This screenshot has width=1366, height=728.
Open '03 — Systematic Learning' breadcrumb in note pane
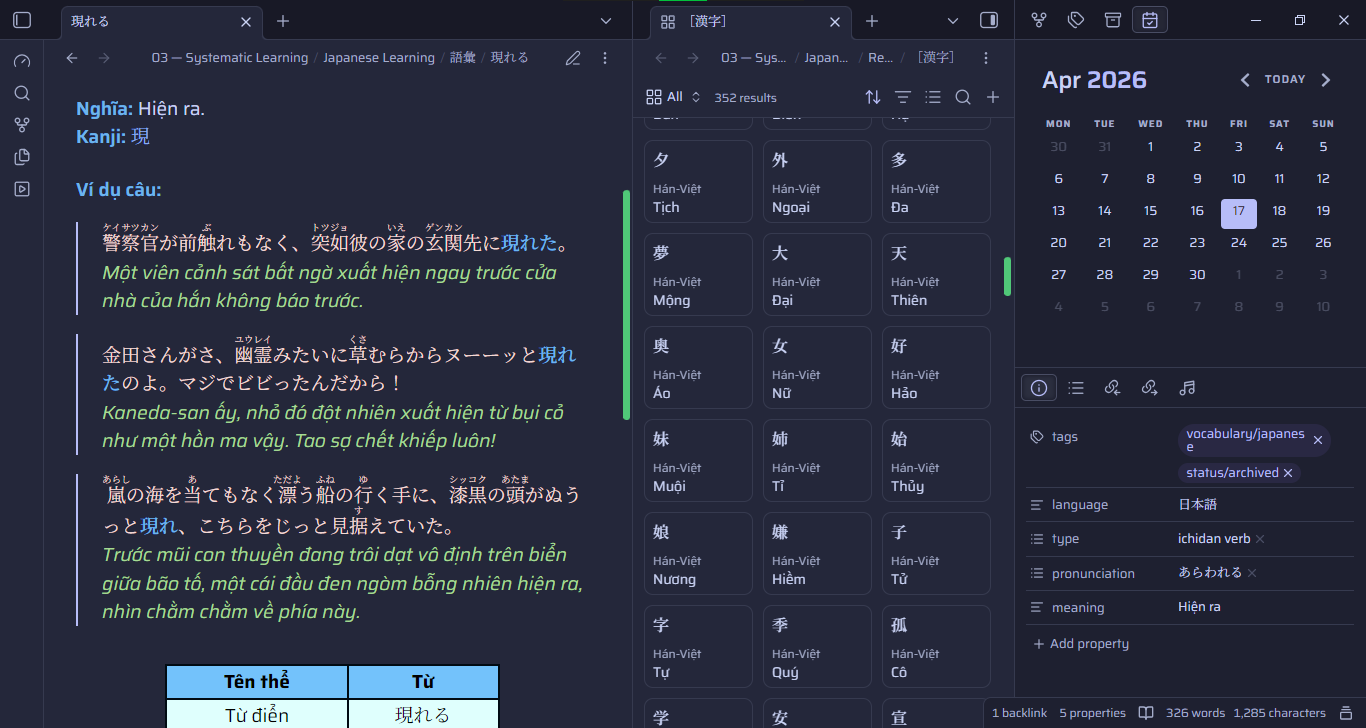pos(230,58)
